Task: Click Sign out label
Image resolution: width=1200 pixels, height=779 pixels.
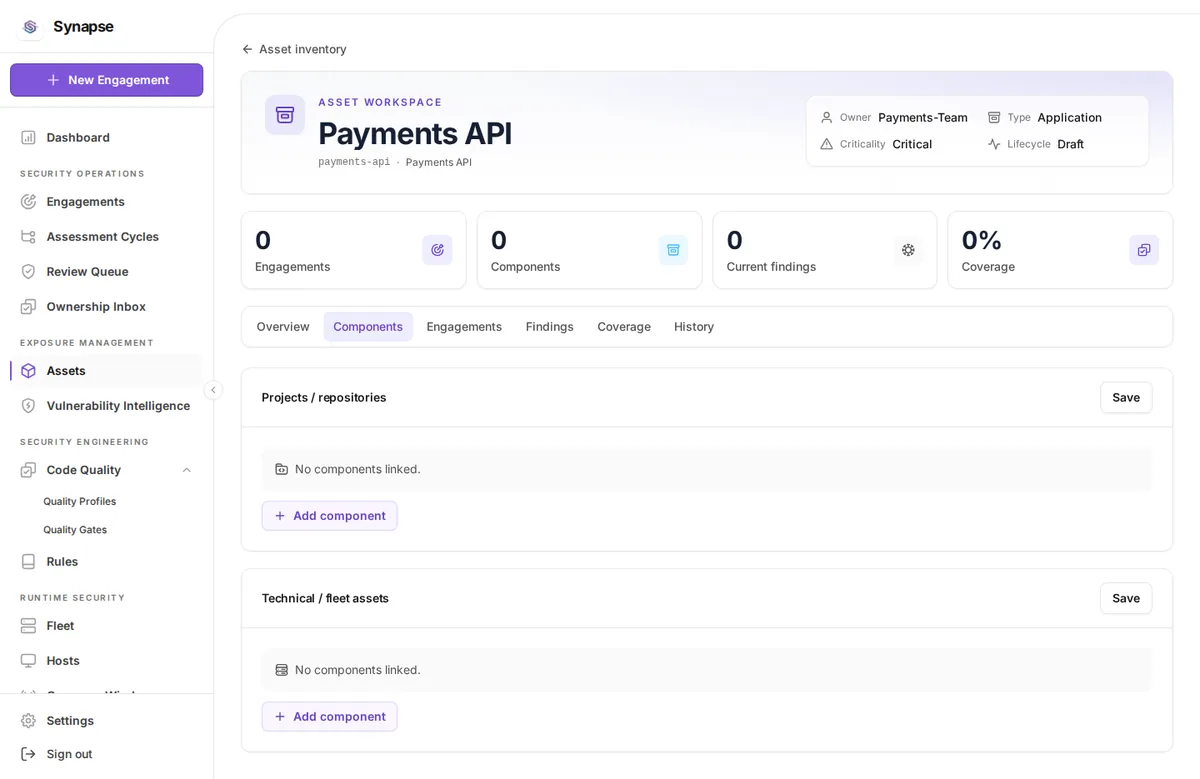Action: pos(69,754)
